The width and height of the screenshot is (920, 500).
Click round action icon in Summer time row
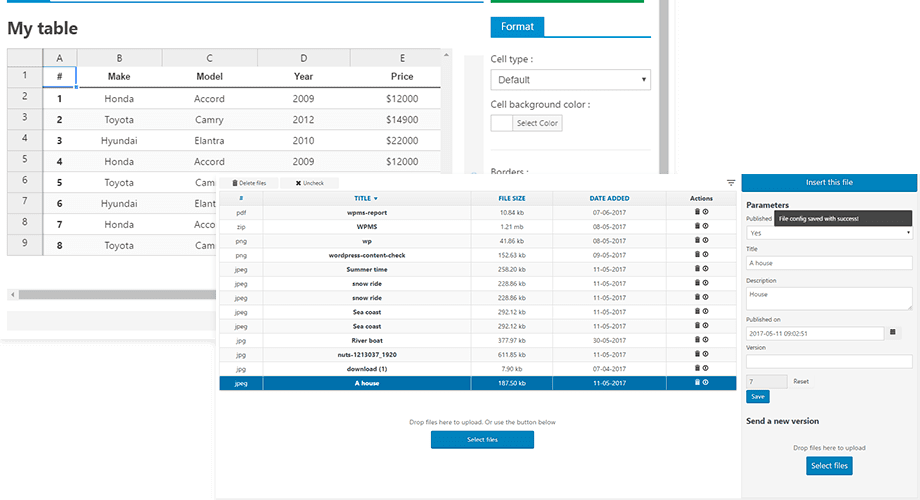click(705, 268)
